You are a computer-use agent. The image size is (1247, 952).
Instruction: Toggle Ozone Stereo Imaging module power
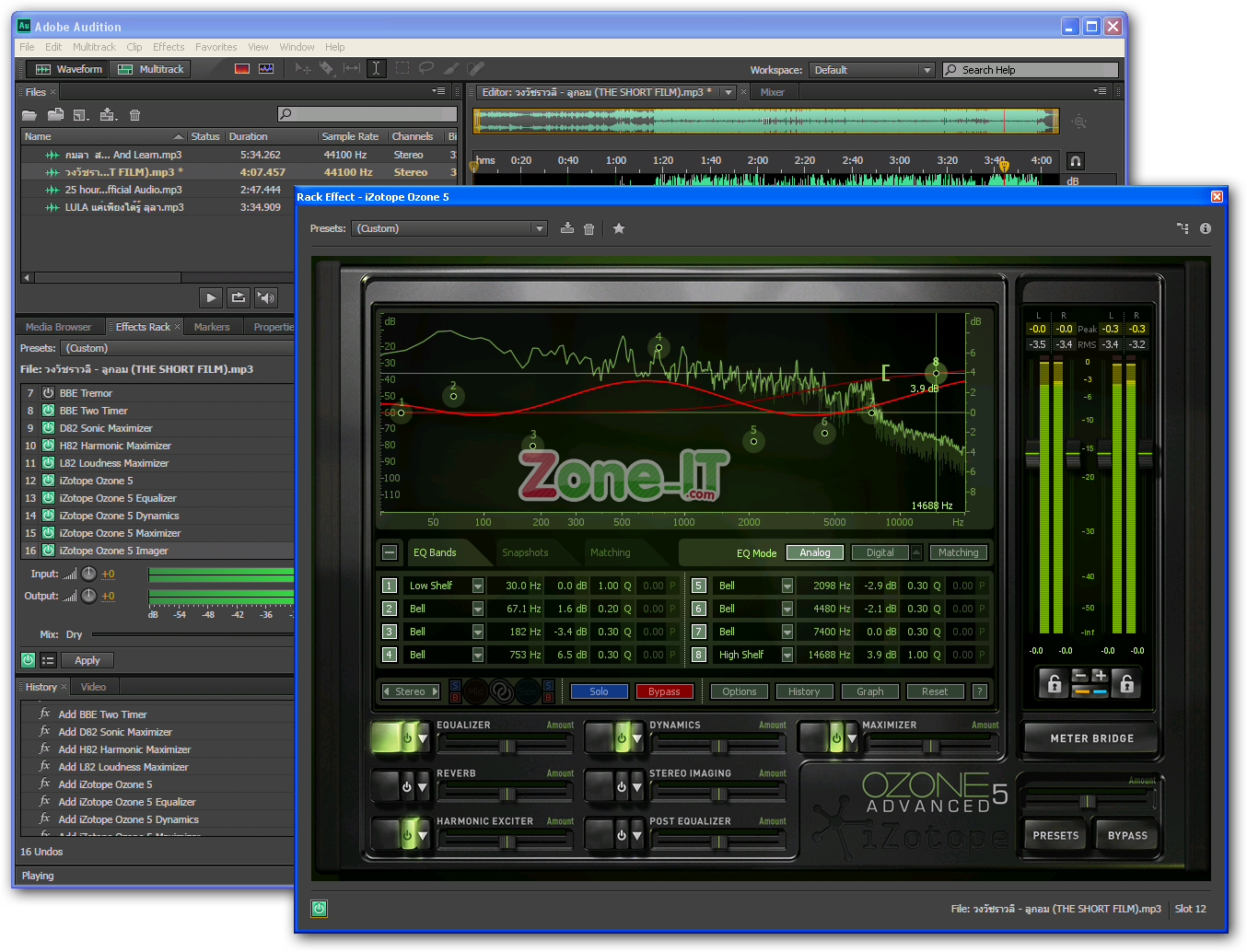click(x=621, y=786)
